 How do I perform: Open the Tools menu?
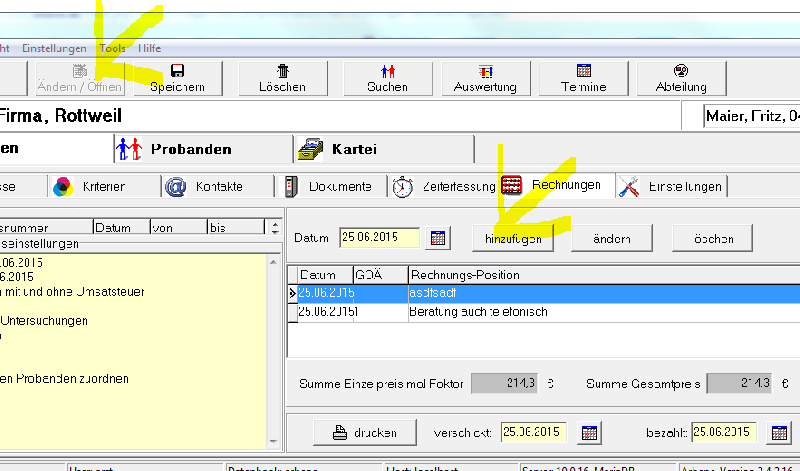coord(111,48)
